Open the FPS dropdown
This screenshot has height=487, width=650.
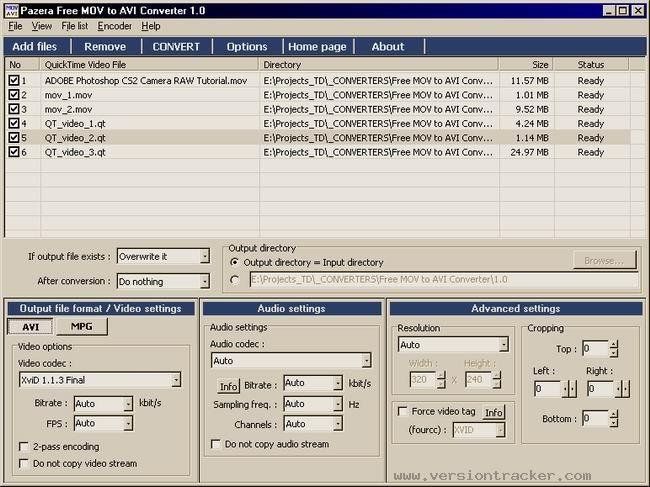(128, 423)
